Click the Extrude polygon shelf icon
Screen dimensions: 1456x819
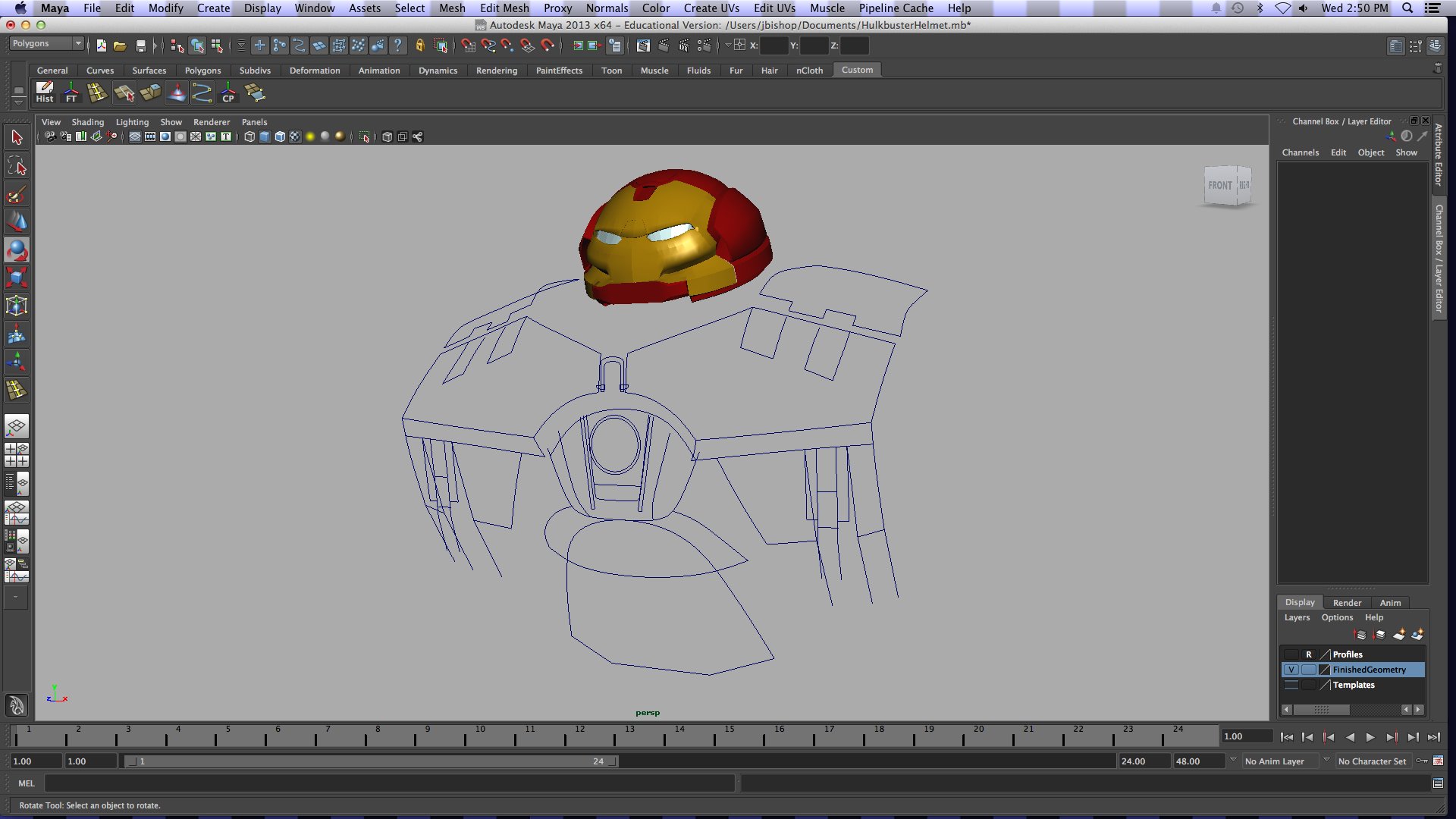point(150,93)
